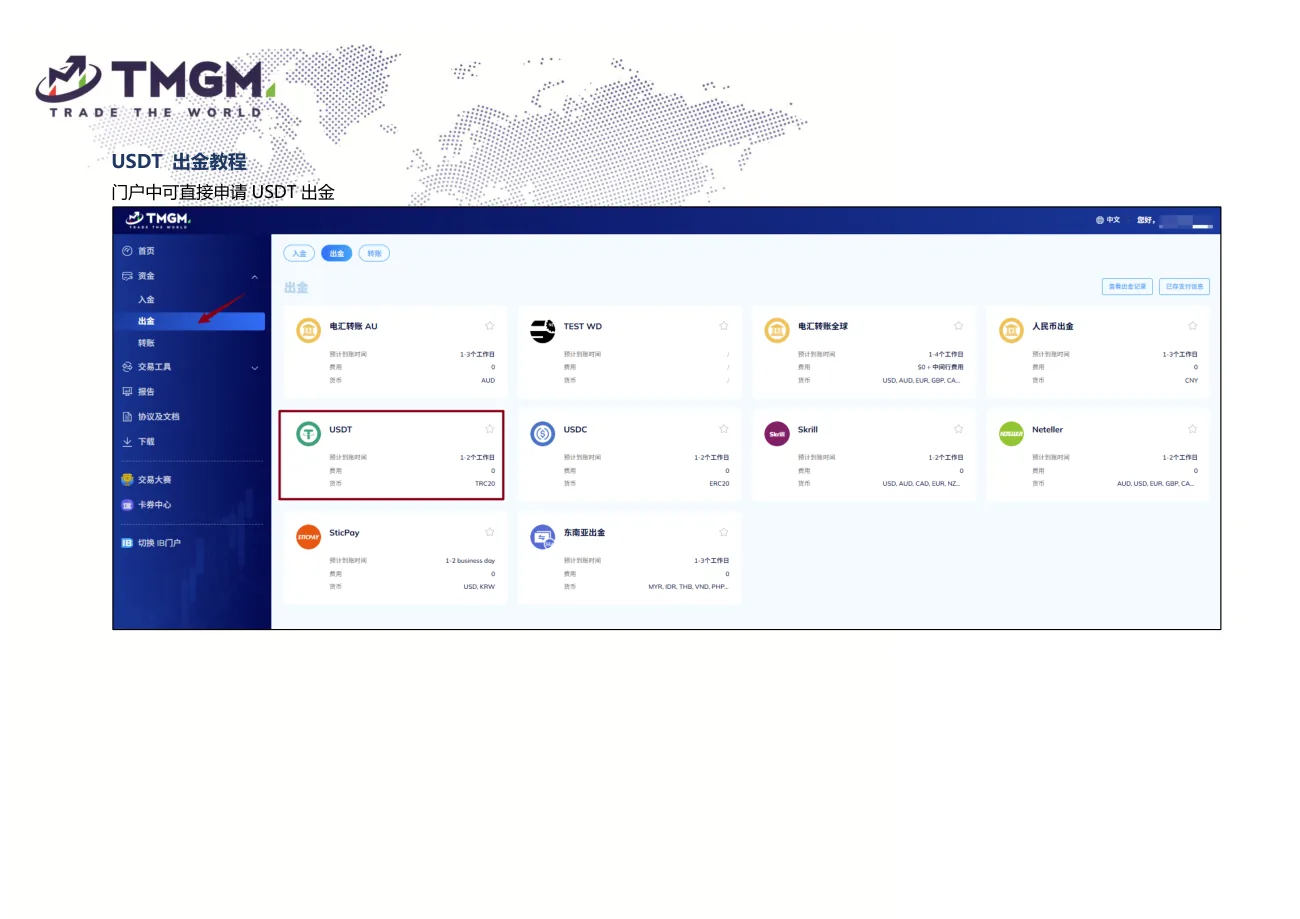This screenshot has height=919, width=1300.
Task: Click the green Neteller logo icon
Action: (x=1012, y=434)
